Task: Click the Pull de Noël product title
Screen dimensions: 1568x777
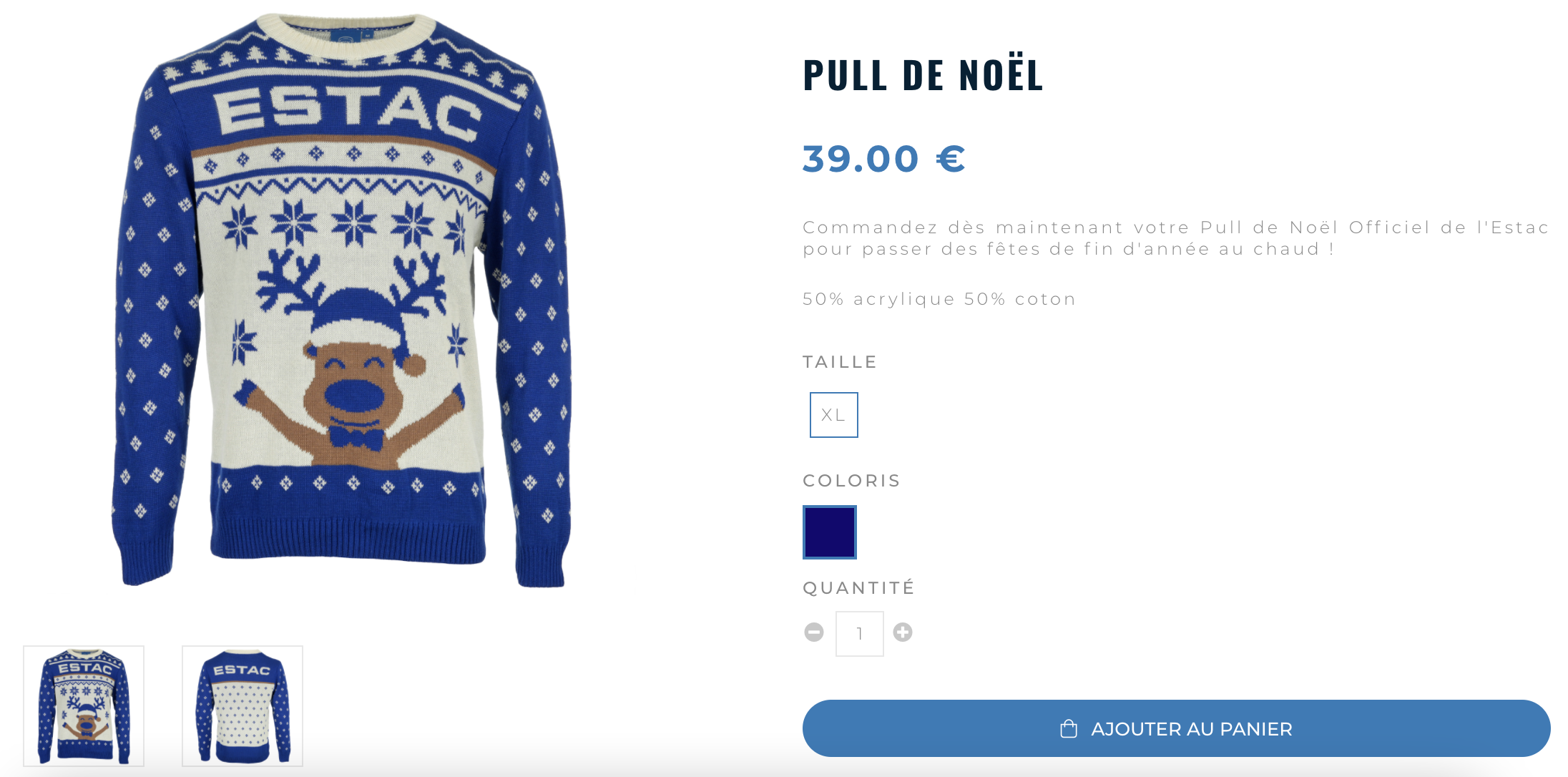Action: (923, 75)
